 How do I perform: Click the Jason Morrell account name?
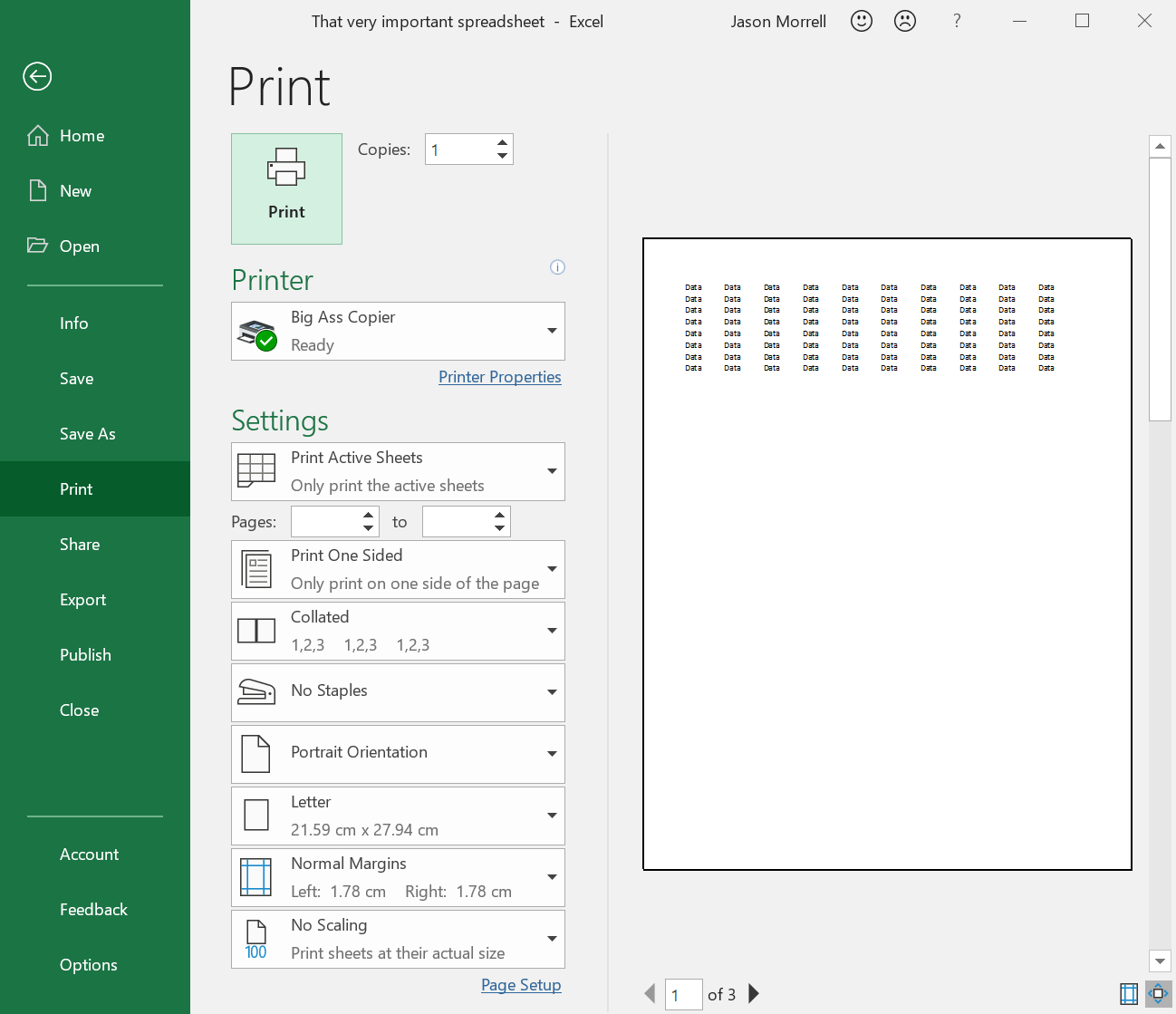click(778, 22)
